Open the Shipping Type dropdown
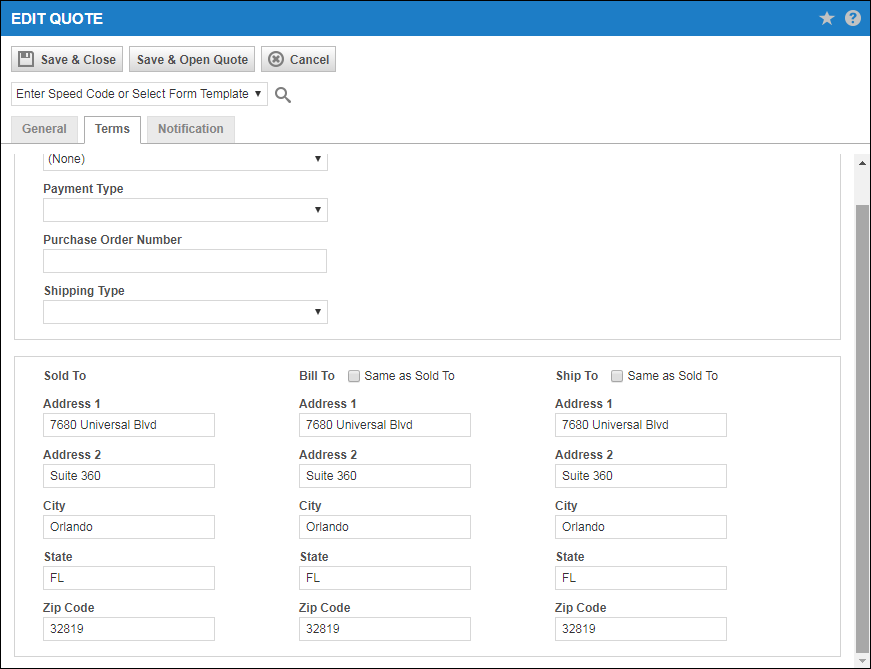 pyautogui.click(x=185, y=312)
